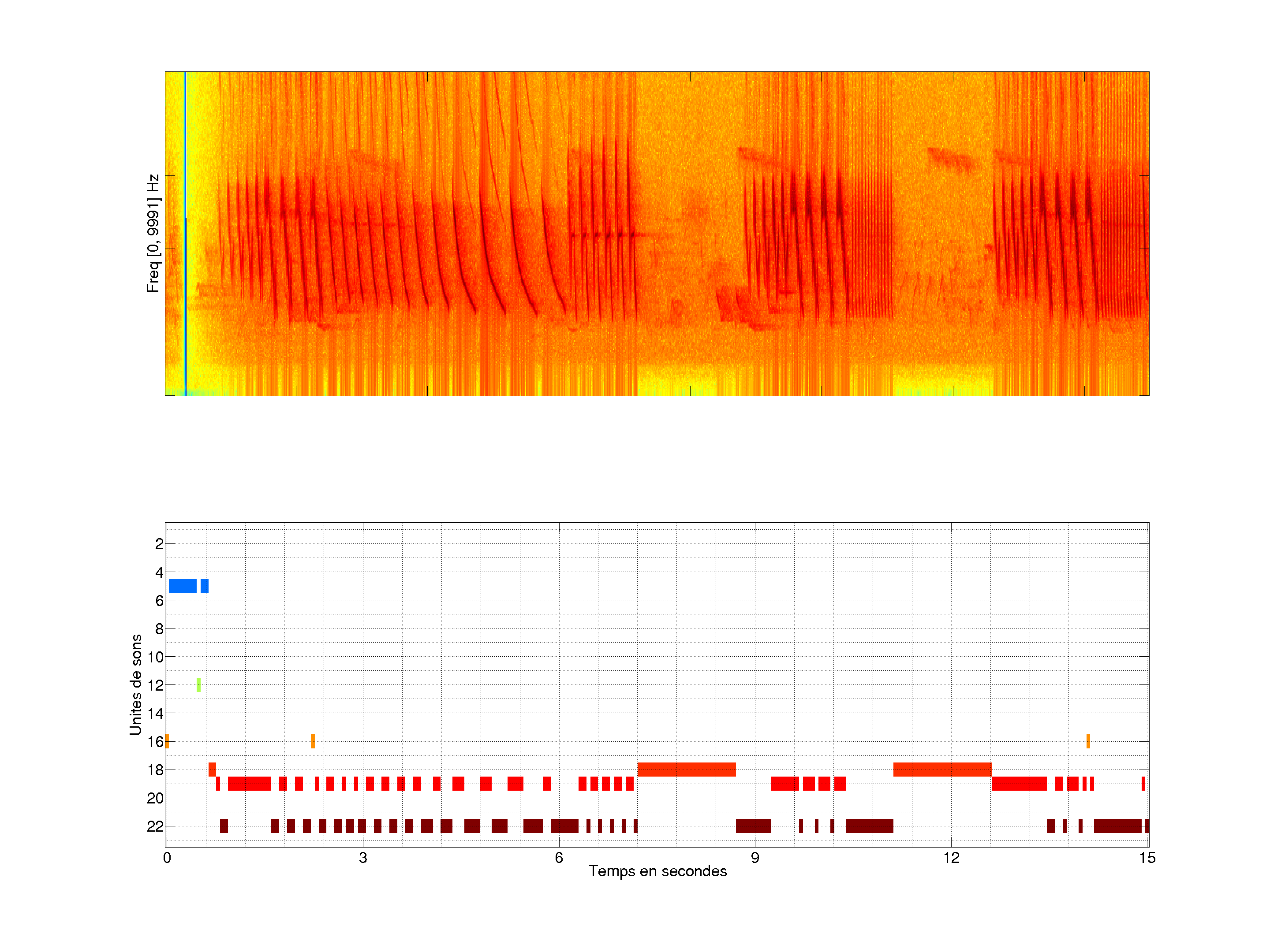Click the 'Temps en secondes' axis label
The width and height of the screenshot is (1270, 952).
[x=657, y=871]
